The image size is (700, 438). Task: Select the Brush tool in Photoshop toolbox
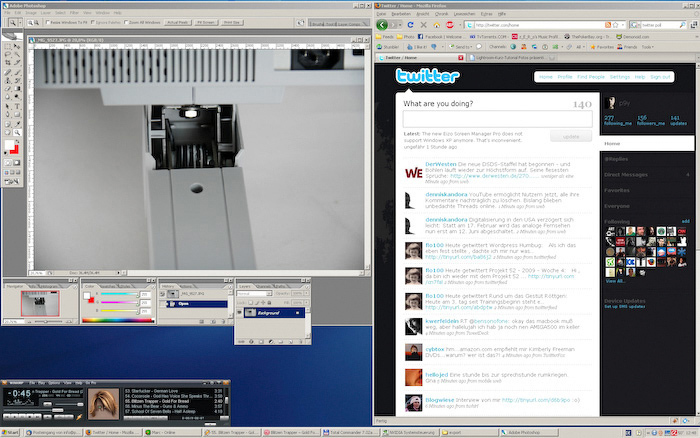pyautogui.click(x=17, y=72)
